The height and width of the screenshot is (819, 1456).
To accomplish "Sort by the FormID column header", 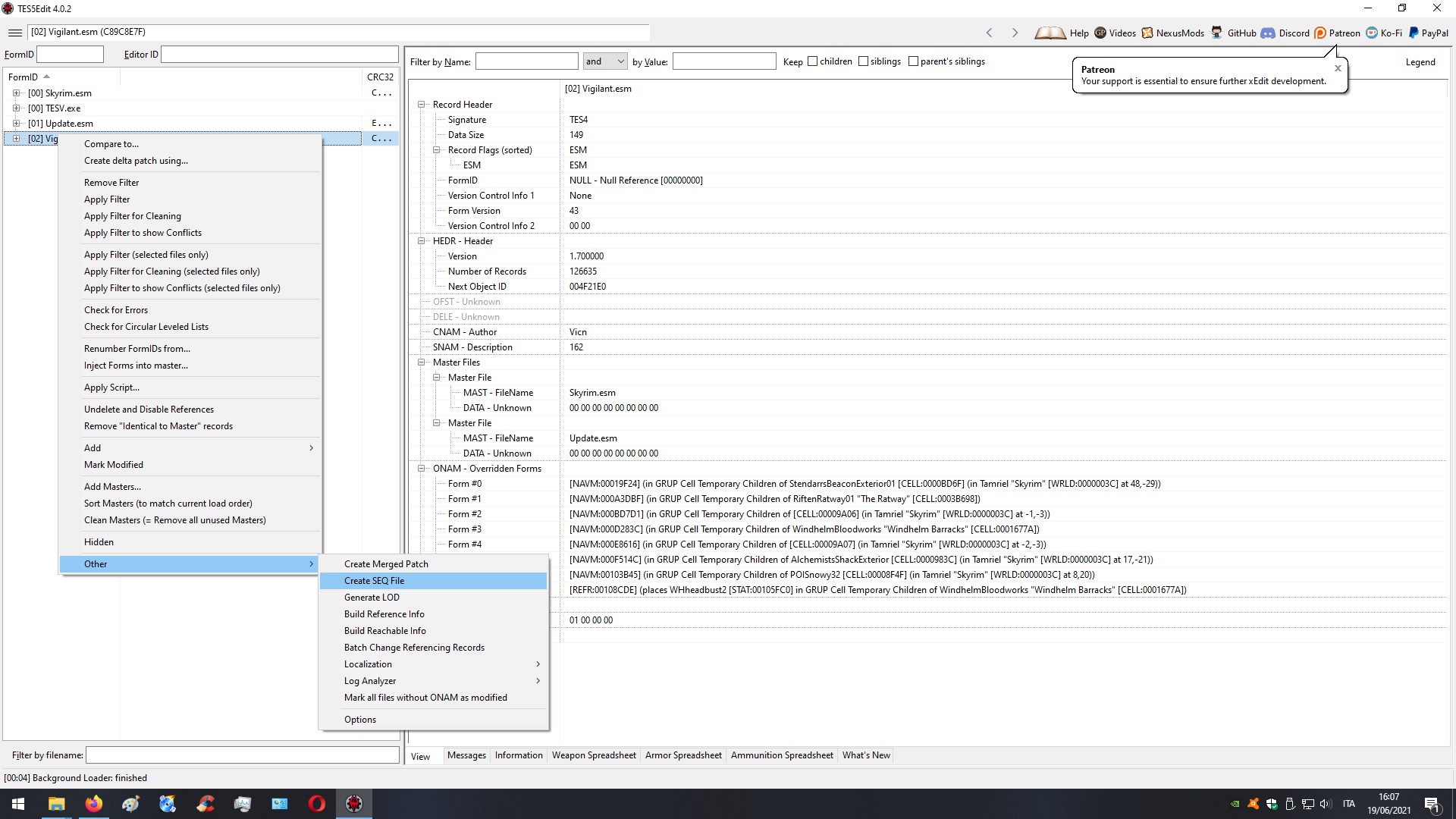I will pyautogui.click(x=61, y=77).
